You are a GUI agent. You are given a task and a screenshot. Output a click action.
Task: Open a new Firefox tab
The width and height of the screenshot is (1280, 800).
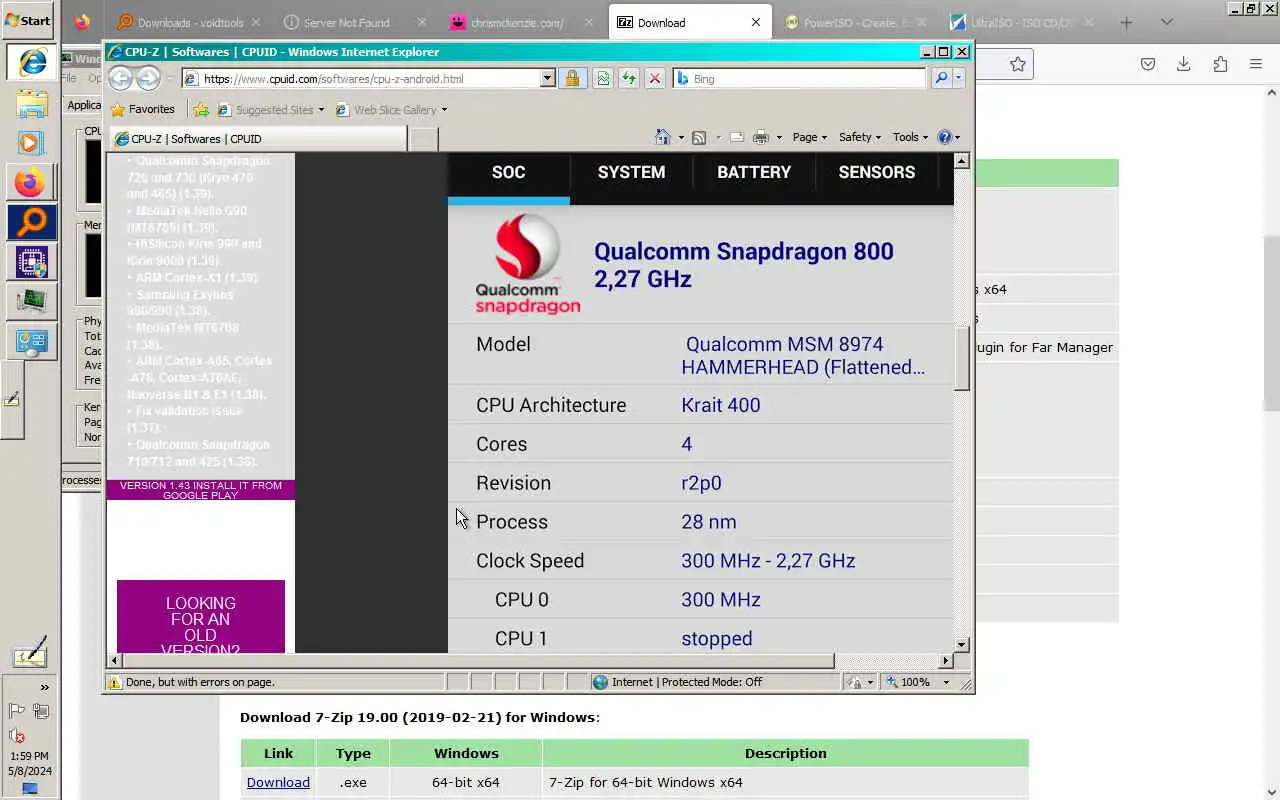[x=1126, y=22]
